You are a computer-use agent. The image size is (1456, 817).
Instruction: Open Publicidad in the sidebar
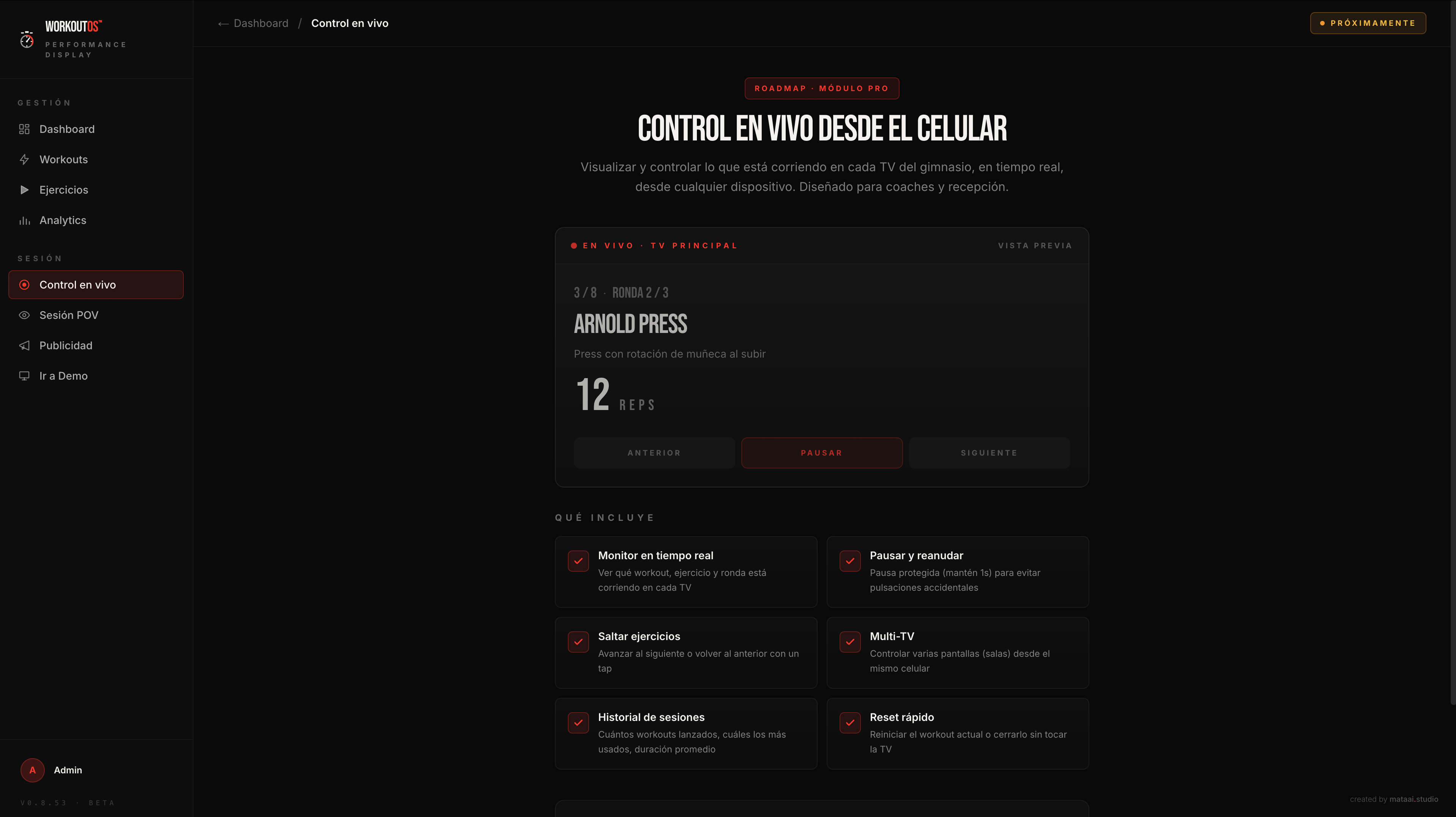96,345
